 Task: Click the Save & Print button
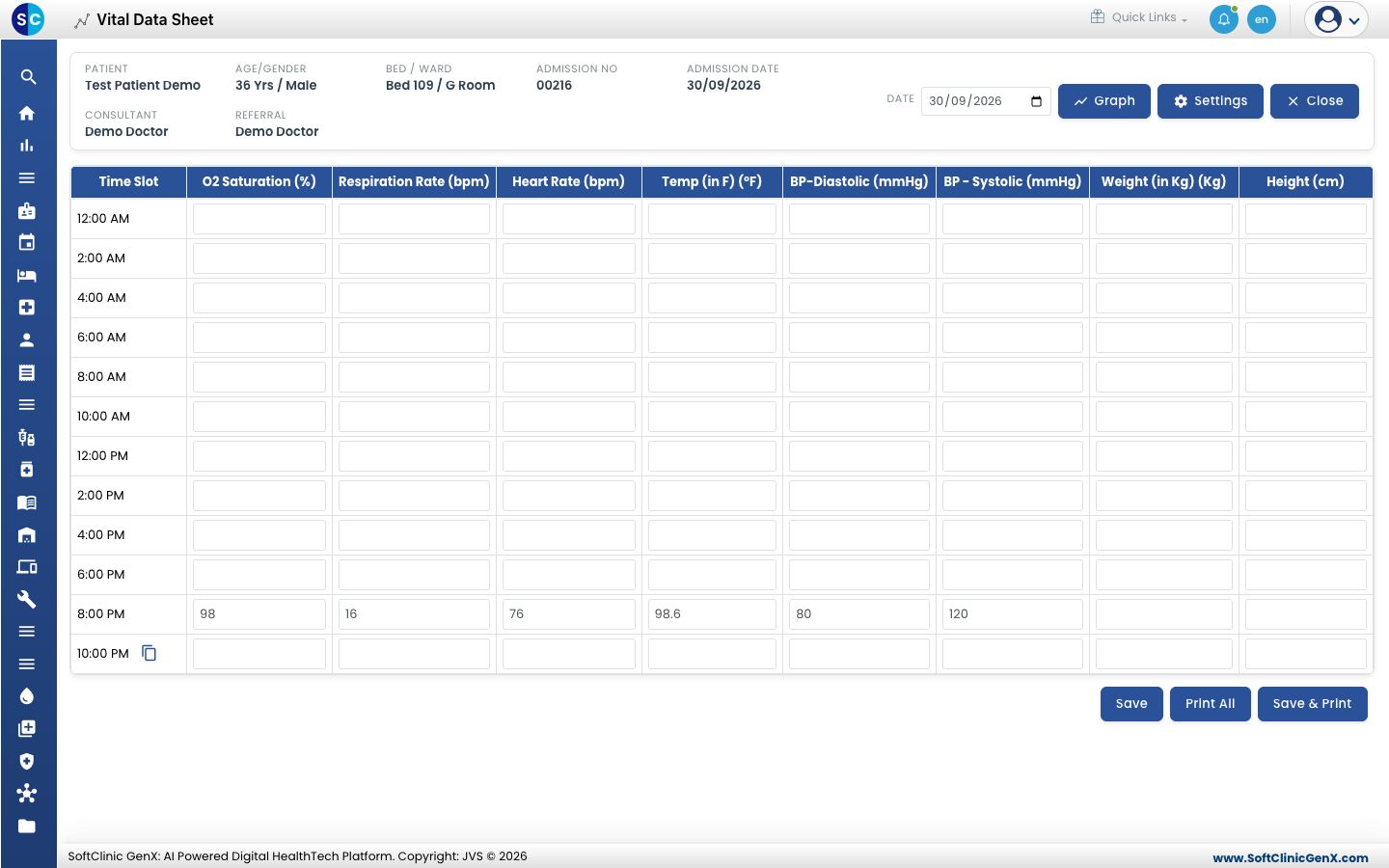1312,704
